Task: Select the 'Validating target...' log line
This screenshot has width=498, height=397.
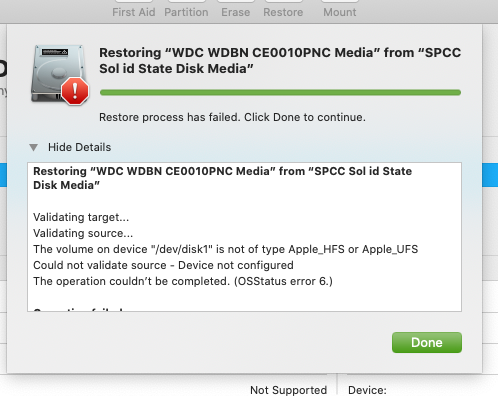Action: [81, 217]
